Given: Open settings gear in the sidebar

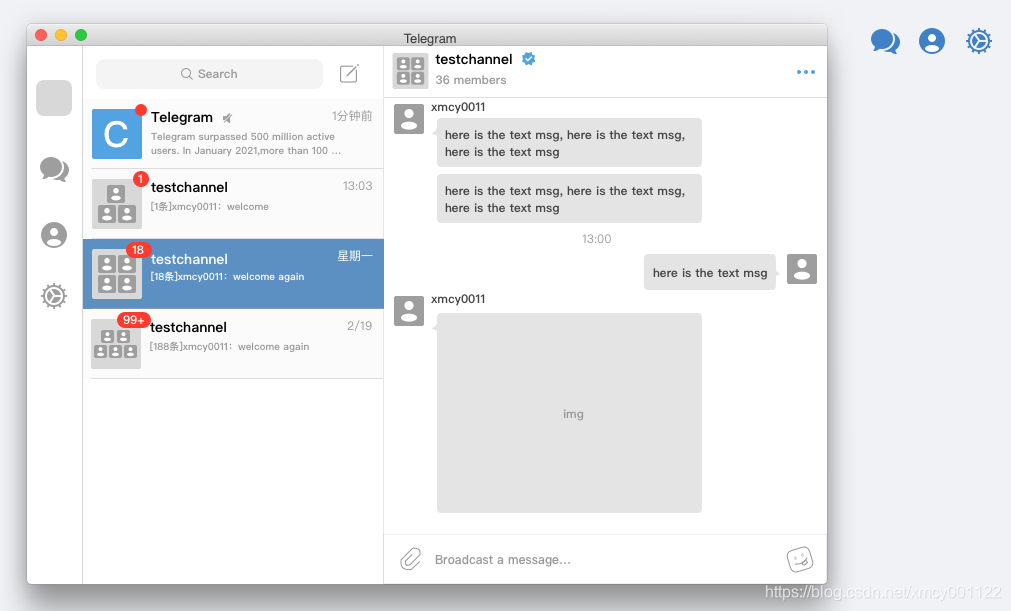Looking at the screenshot, I should [x=54, y=296].
